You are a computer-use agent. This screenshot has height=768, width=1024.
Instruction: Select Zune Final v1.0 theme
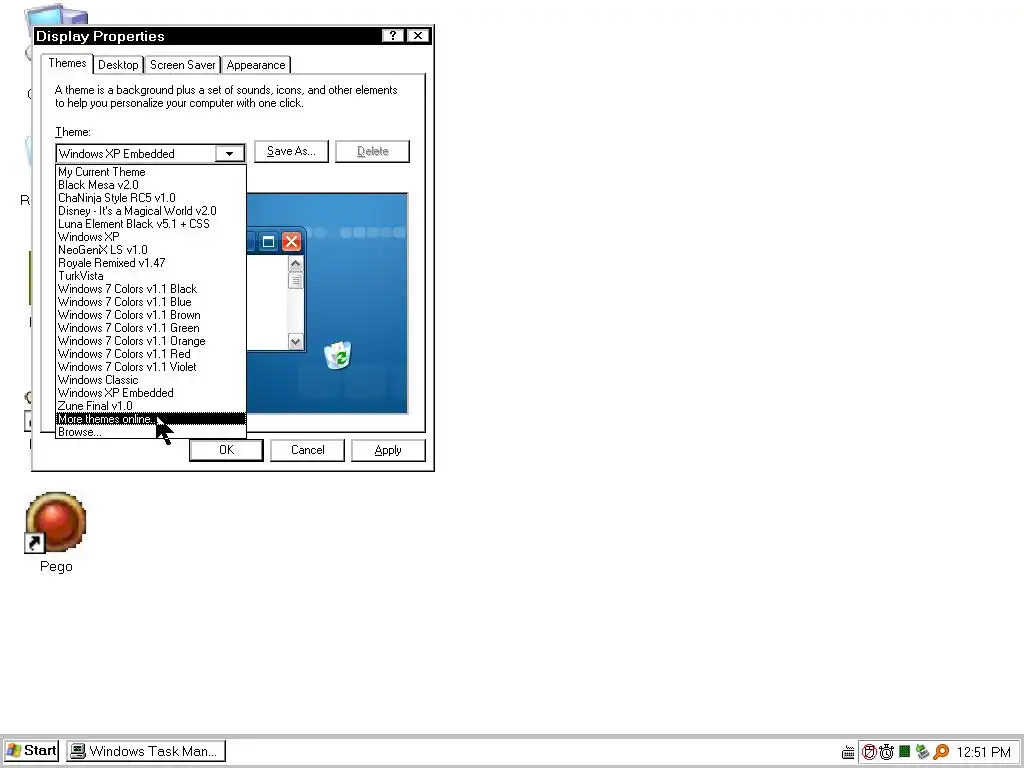coord(151,406)
